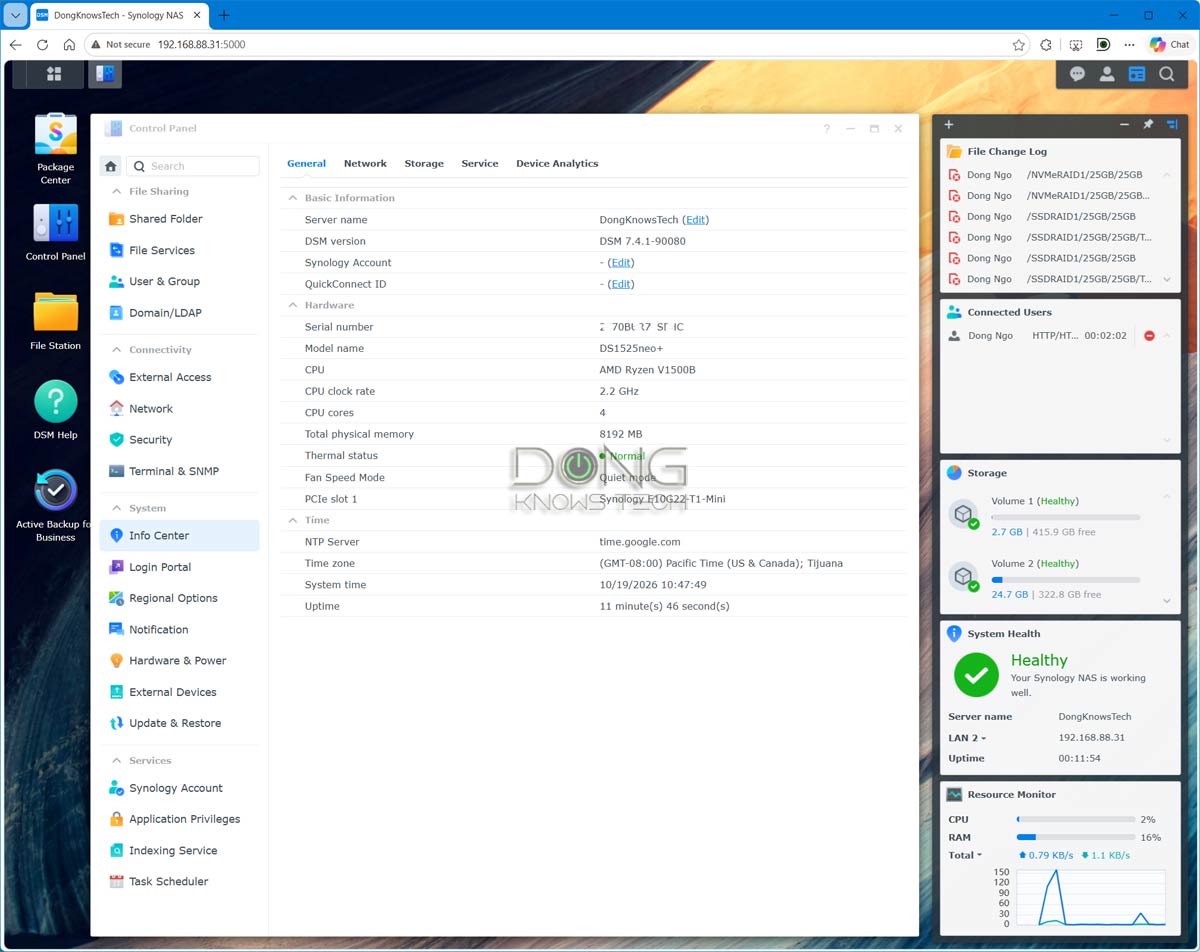Edit Synology Account link

click(x=621, y=263)
